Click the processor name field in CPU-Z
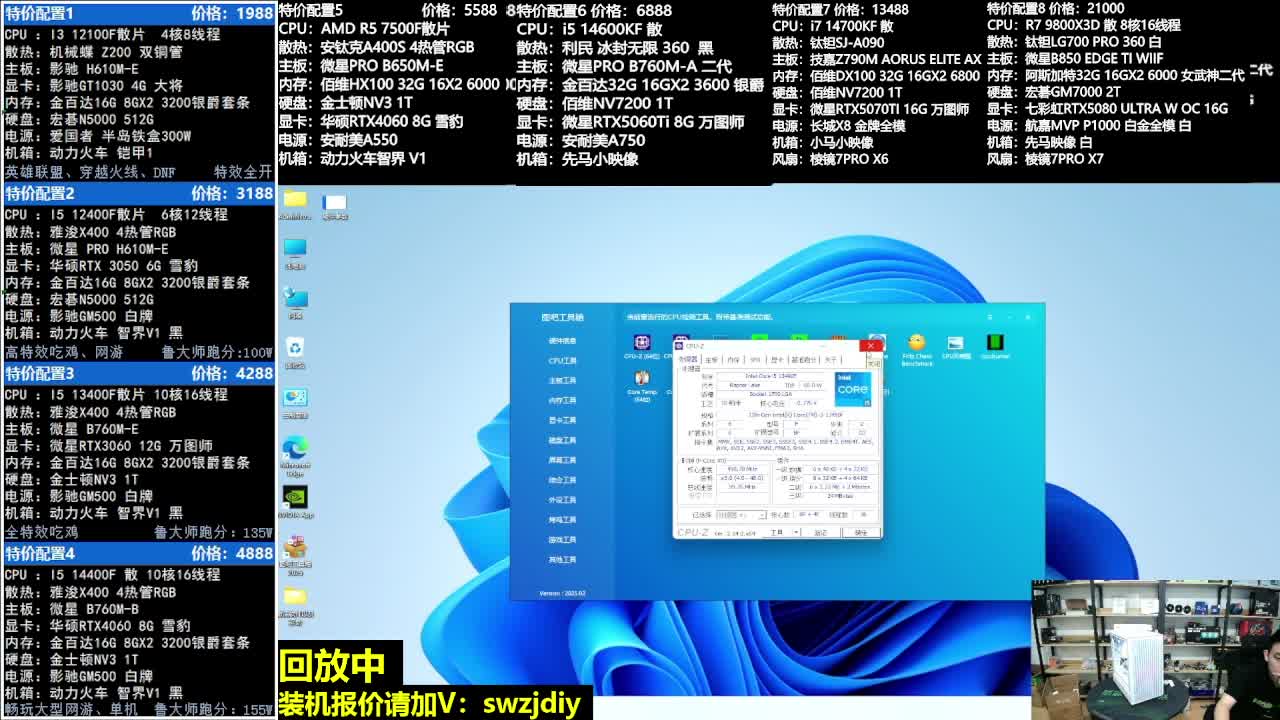This screenshot has height=720, width=1280. click(771, 376)
